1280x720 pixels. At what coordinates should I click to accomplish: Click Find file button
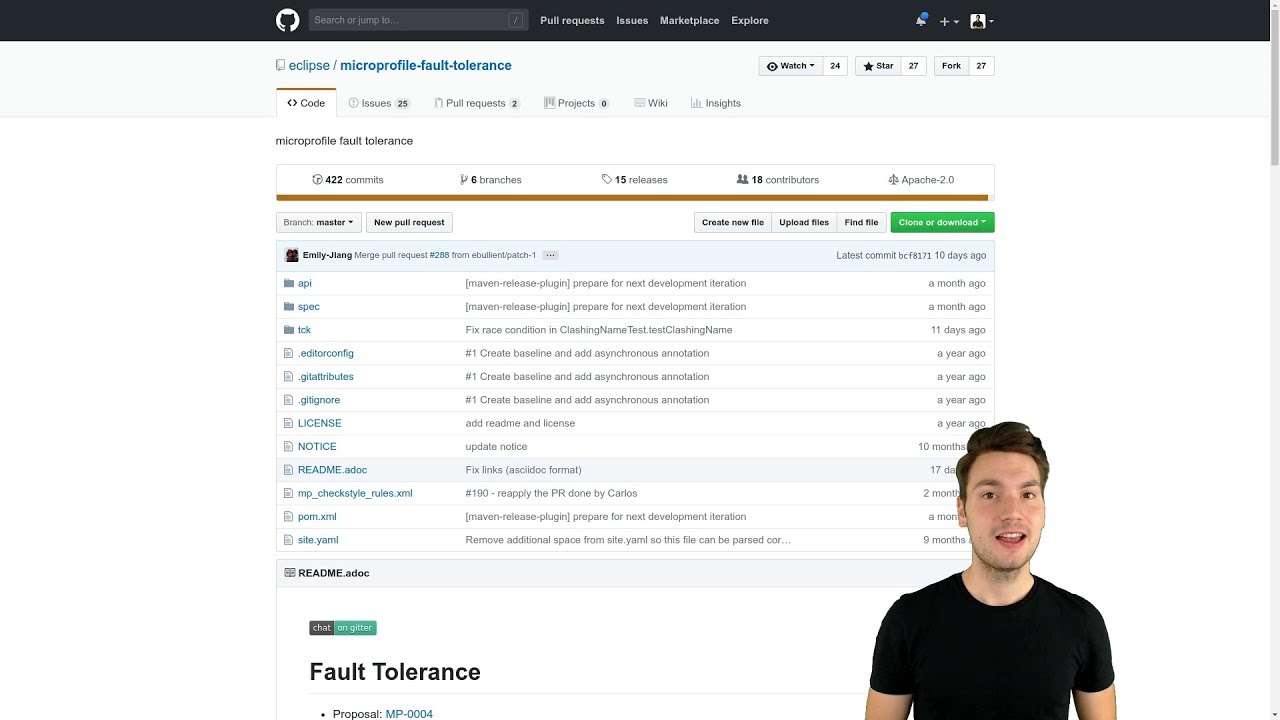pos(861,222)
